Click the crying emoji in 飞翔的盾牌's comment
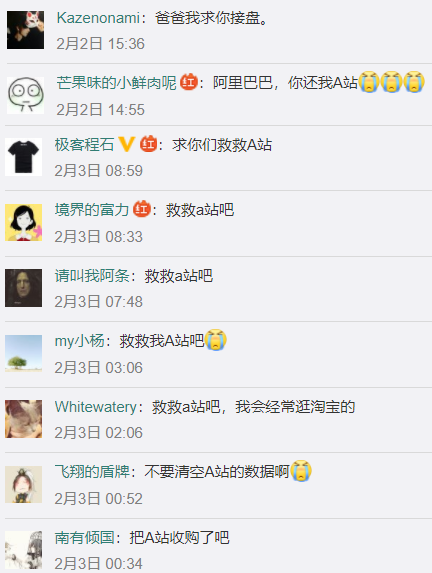This screenshot has width=432, height=573. (x=301, y=471)
